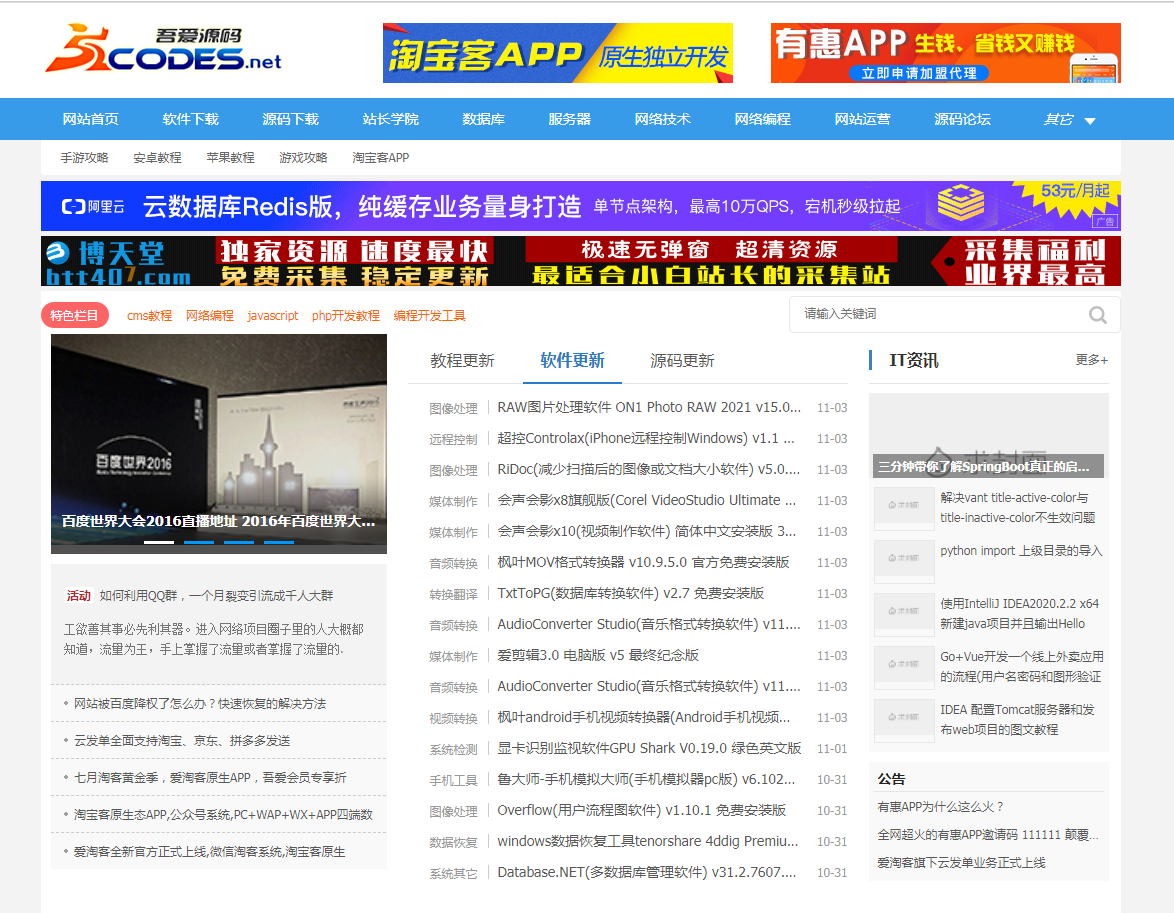Viewport: 1174px width, 913px height.
Task: Click the 有惠APP banner image
Action: (945, 53)
